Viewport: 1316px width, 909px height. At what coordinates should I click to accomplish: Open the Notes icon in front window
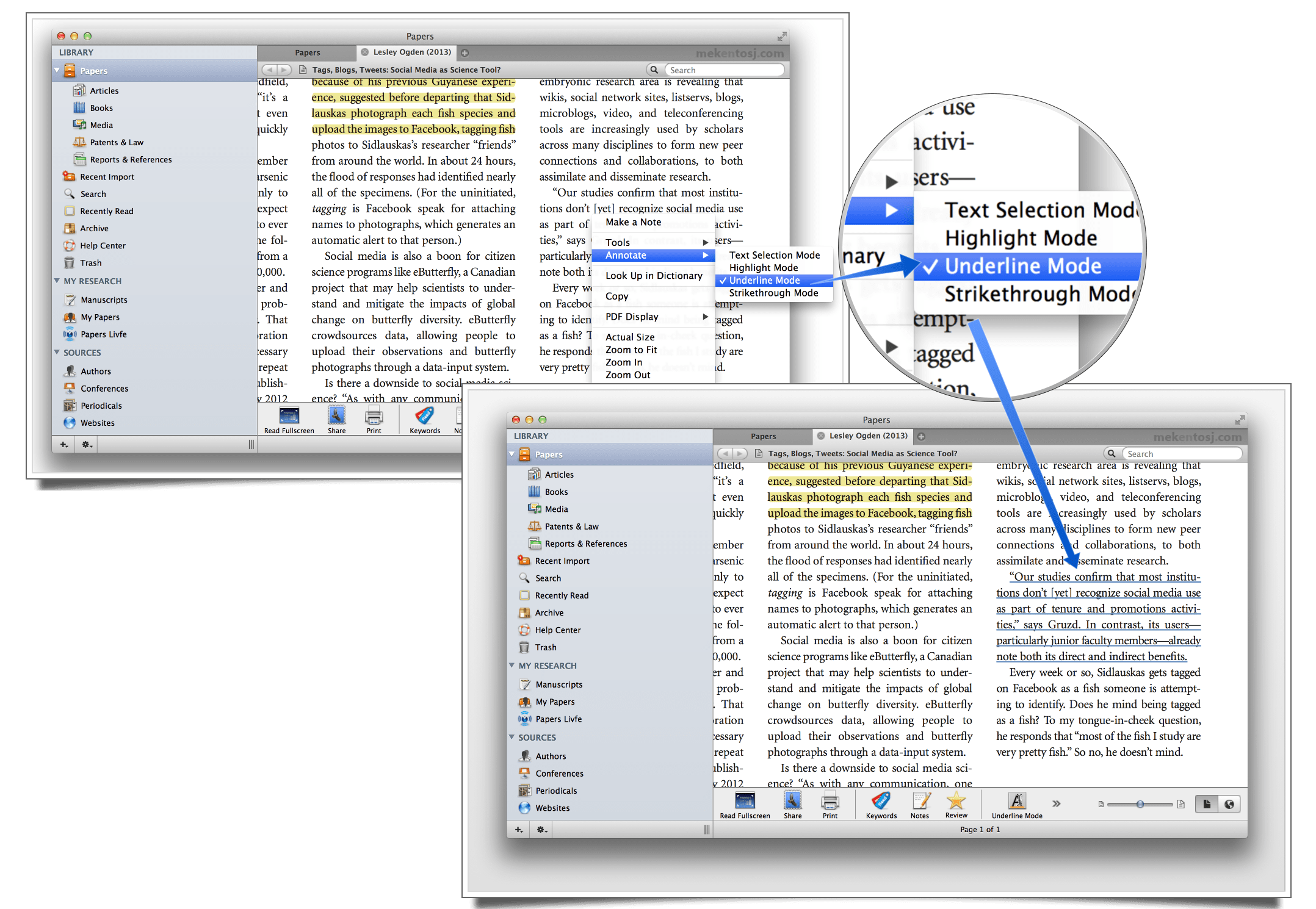pyautogui.click(x=920, y=800)
